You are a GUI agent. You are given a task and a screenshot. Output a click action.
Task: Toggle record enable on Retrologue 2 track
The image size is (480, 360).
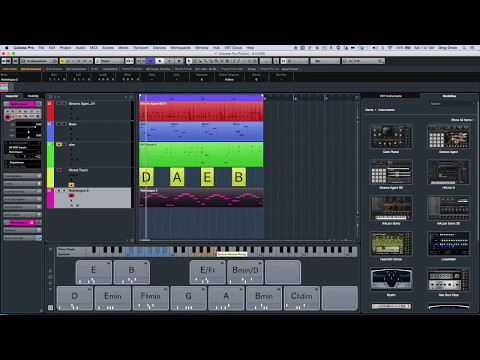tap(71, 196)
